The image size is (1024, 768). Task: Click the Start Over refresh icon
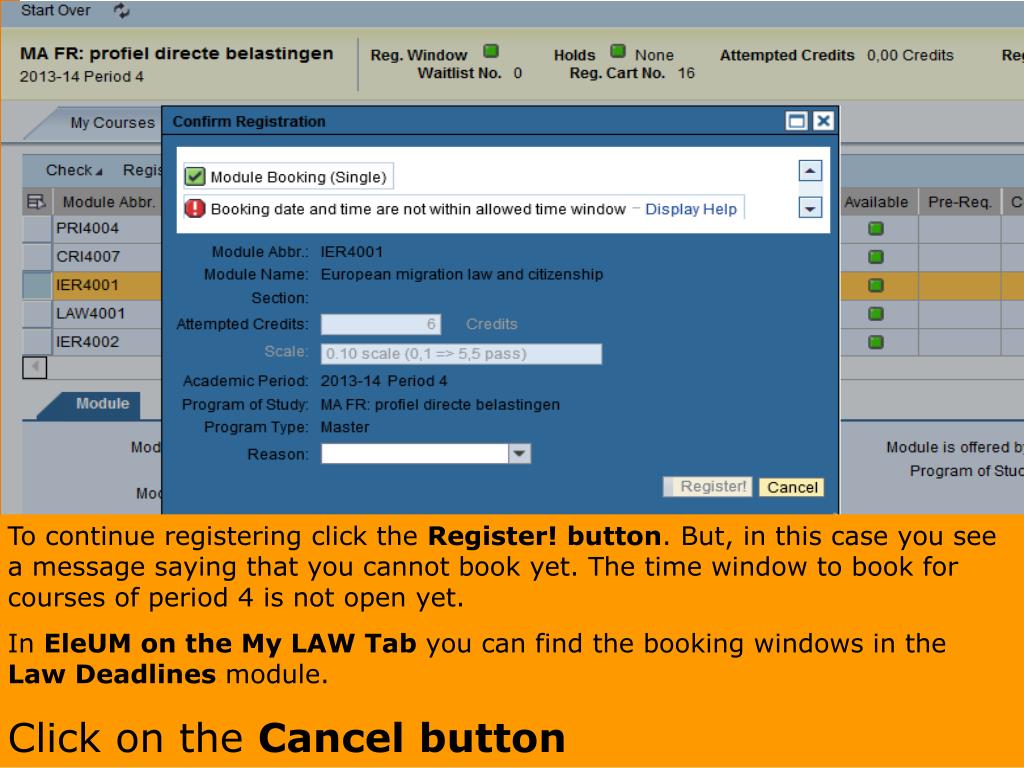pyautogui.click(x=121, y=10)
